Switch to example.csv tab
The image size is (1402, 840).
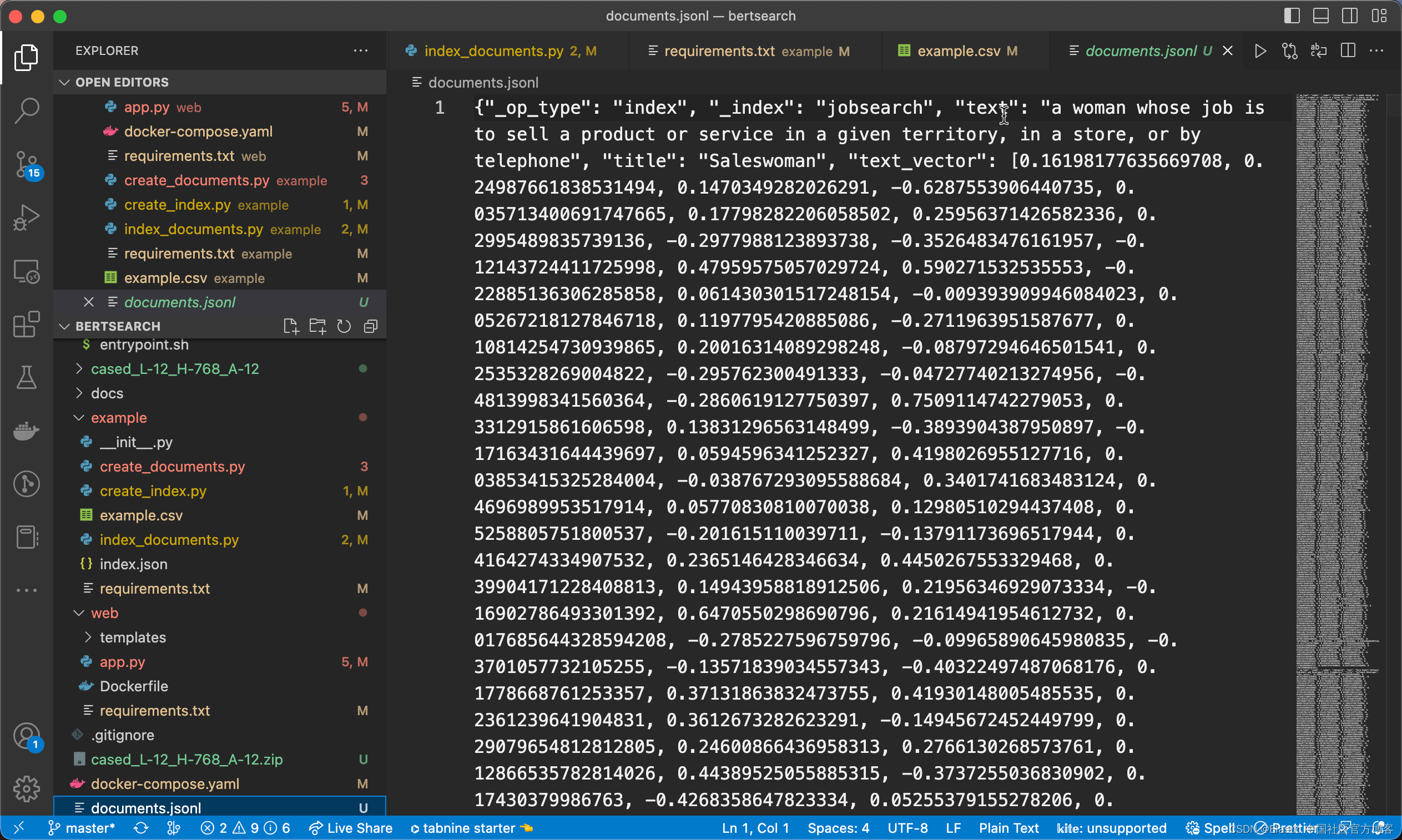pos(958,51)
